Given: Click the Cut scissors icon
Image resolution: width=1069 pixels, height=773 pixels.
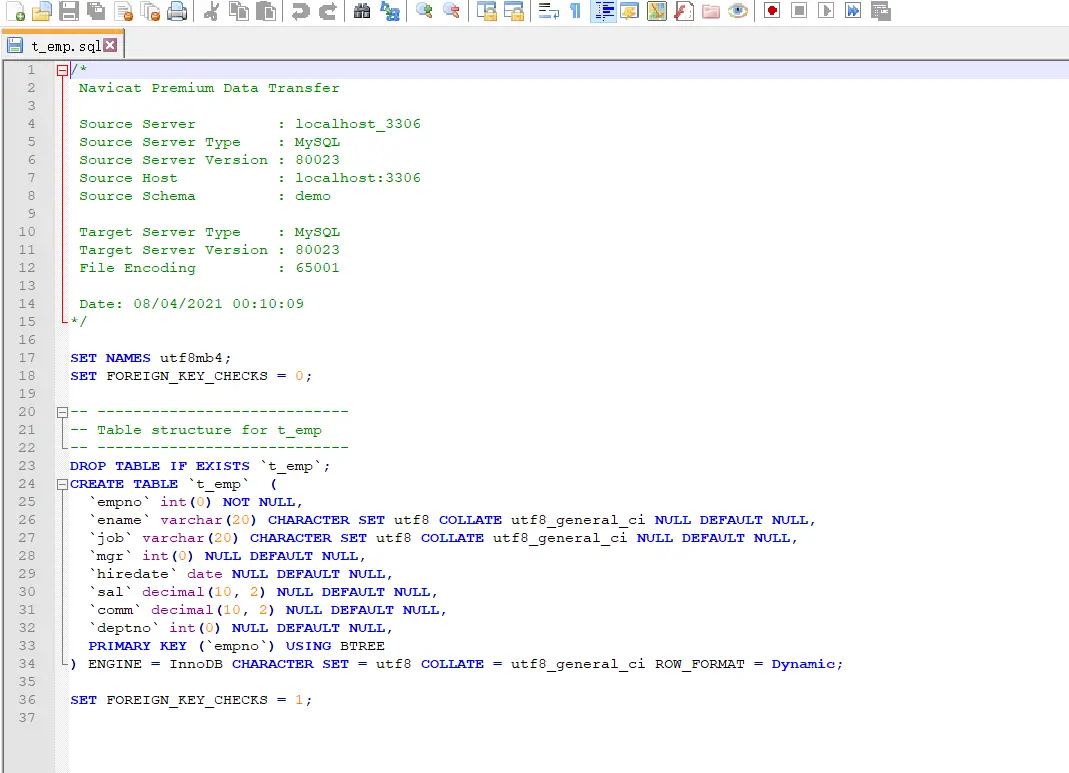Looking at the screenshot, I should point(211,11).
